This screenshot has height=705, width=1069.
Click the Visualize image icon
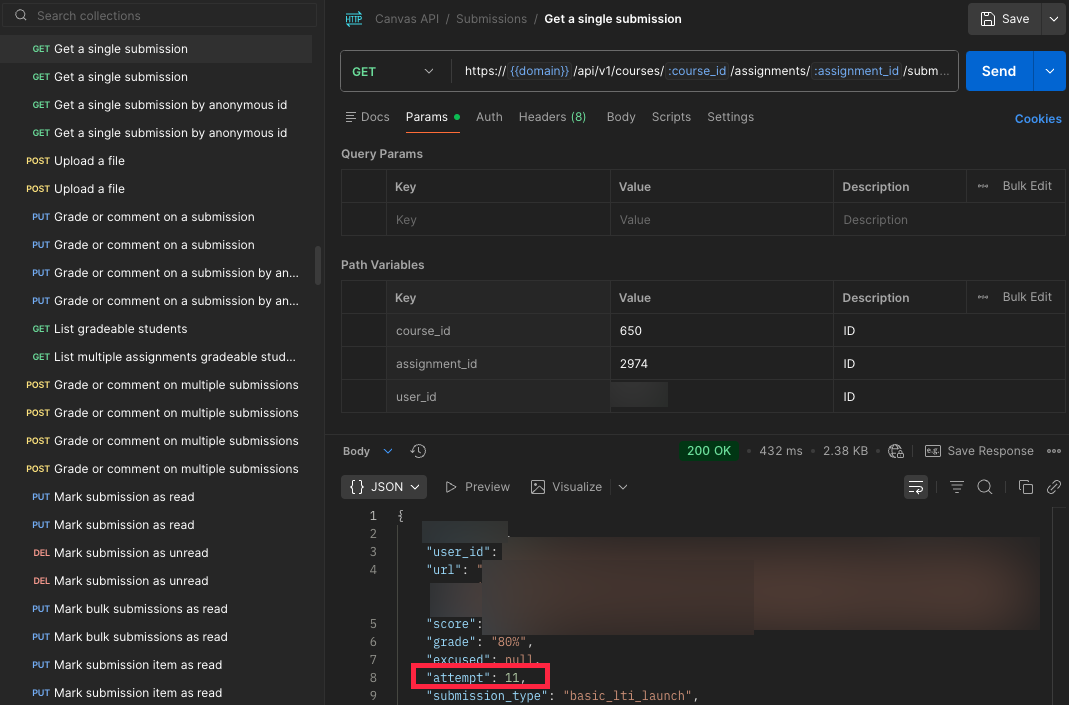click(x=538, y=487)
